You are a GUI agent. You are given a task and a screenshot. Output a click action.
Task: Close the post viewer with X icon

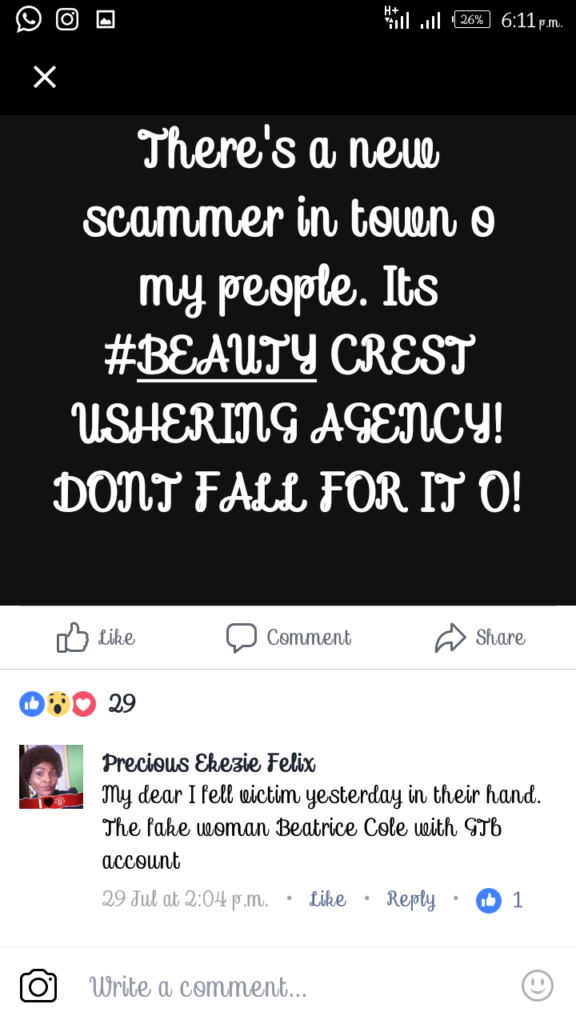coord(44,77)
